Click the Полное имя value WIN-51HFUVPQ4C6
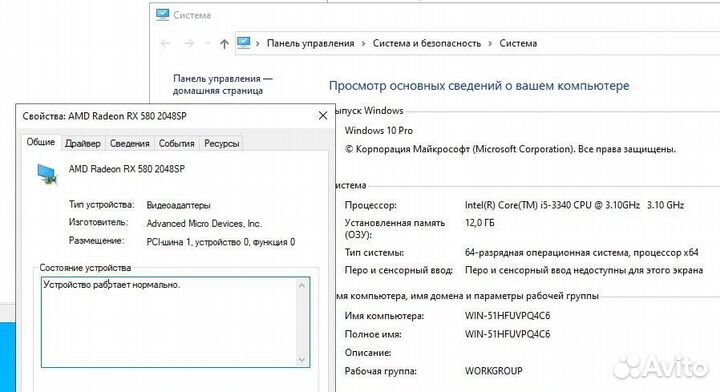Screen dimensions: 720x392 tap(507, 334)
